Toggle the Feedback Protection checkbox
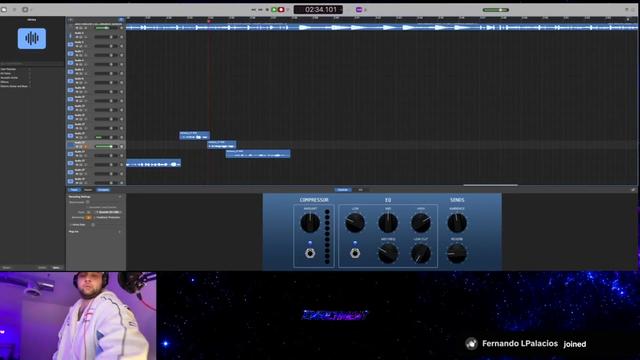This screenshot has width=640, height=360. [94, 218]
